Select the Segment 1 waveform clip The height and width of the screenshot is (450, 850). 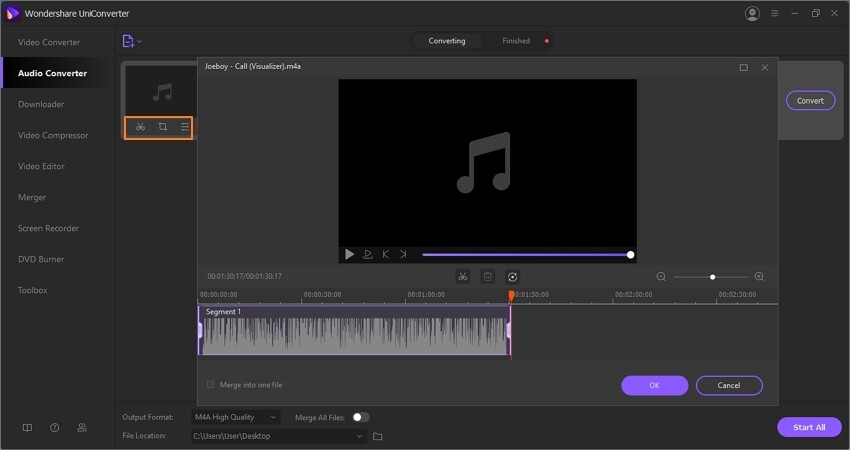355,331
